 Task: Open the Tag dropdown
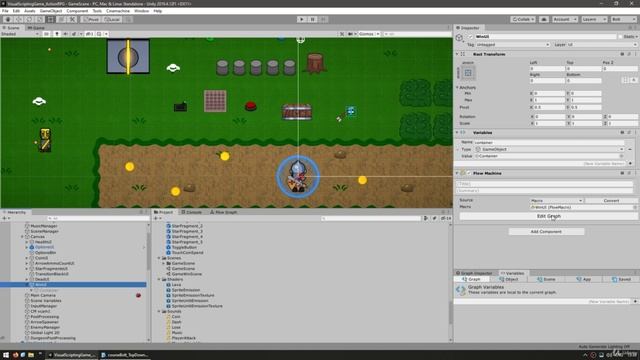tap(513, 44)
